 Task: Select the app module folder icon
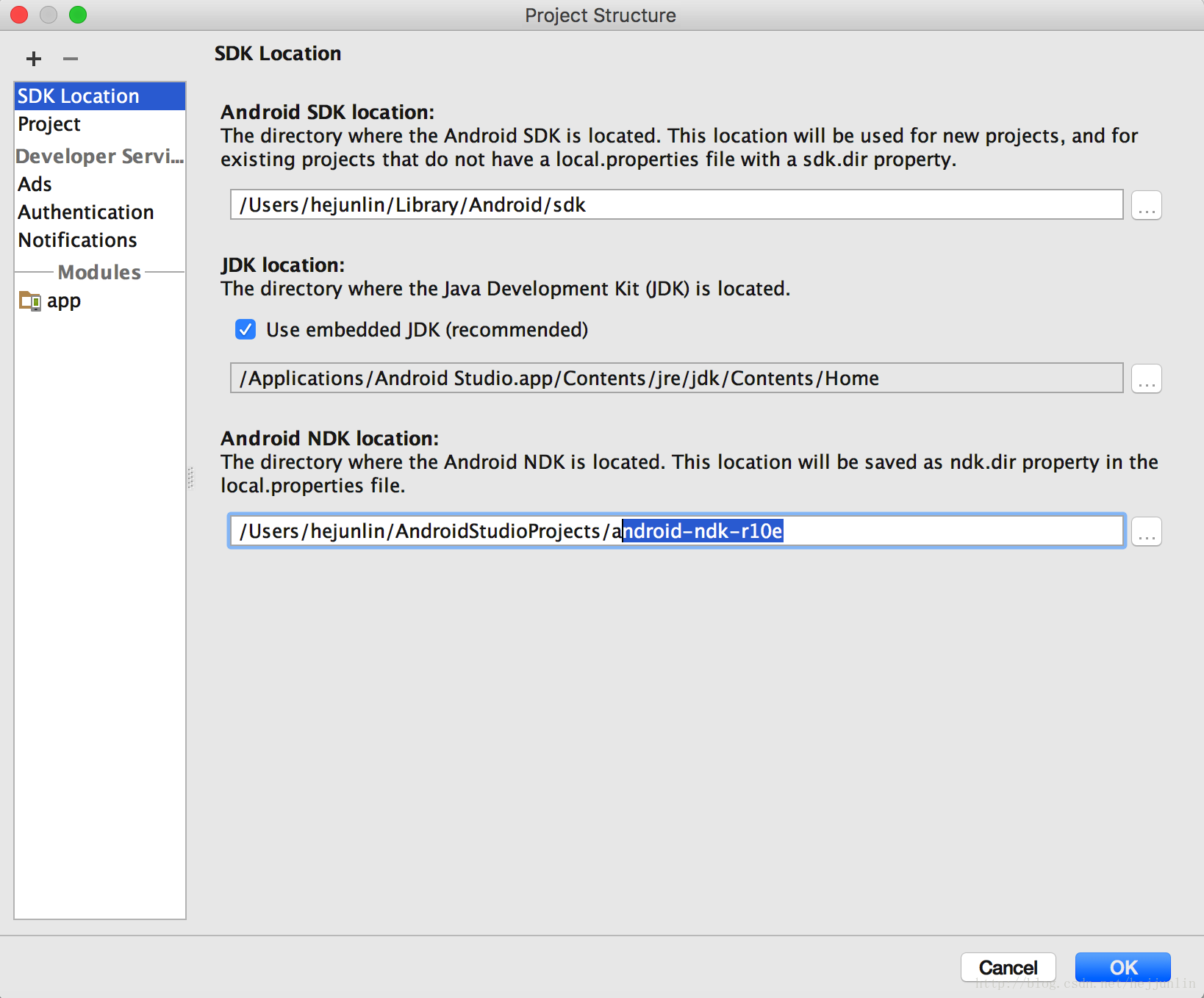pos(30,301)
